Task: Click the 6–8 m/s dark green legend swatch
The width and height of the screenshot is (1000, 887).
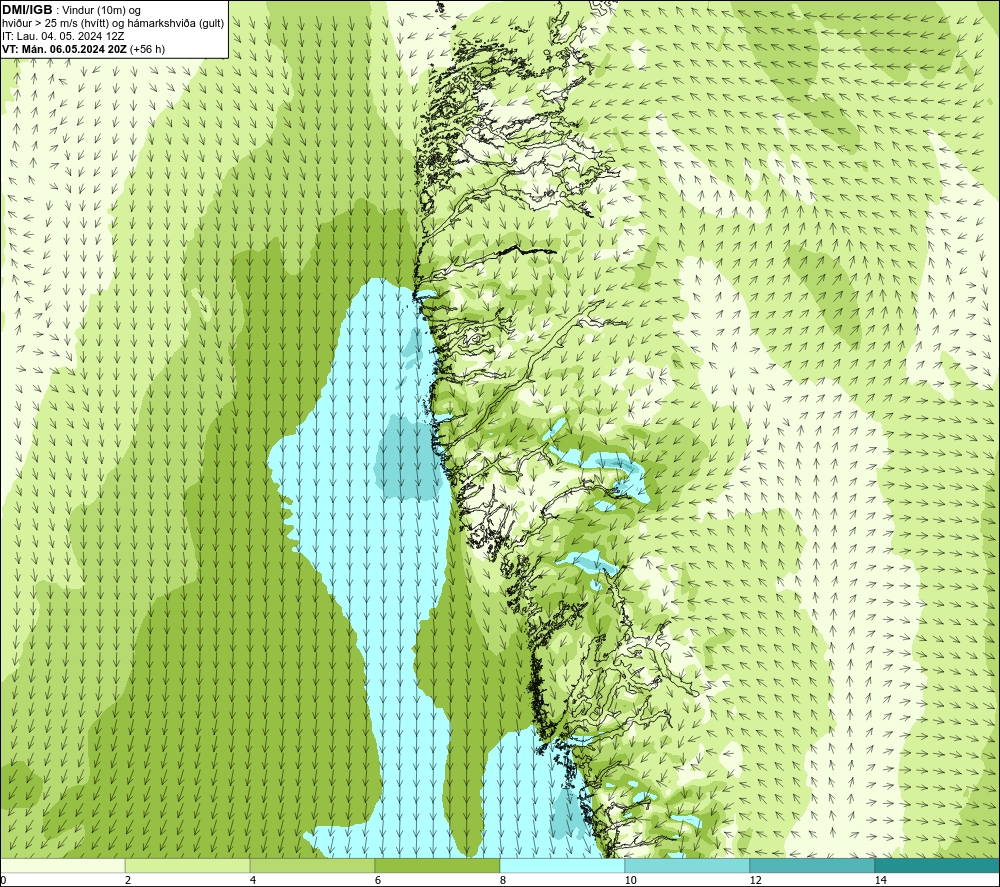Action: point(438,865)
